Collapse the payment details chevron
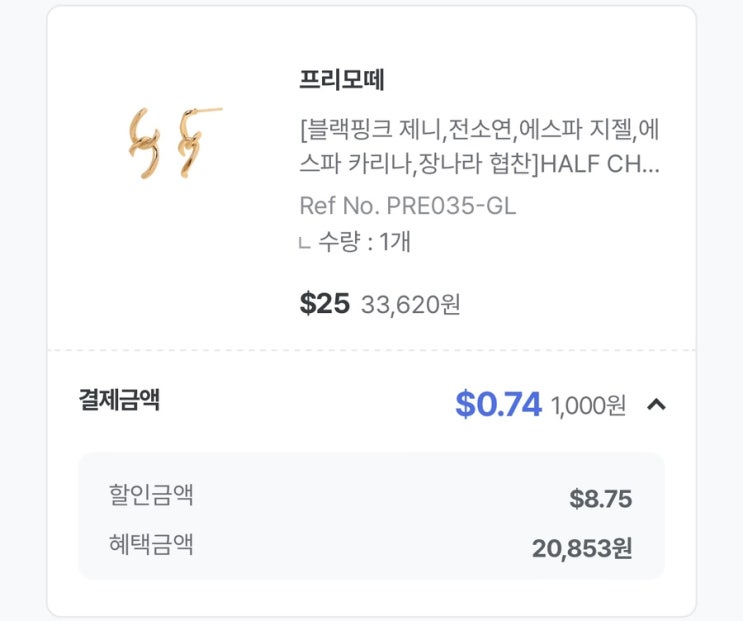 click(x=656, y=404)
